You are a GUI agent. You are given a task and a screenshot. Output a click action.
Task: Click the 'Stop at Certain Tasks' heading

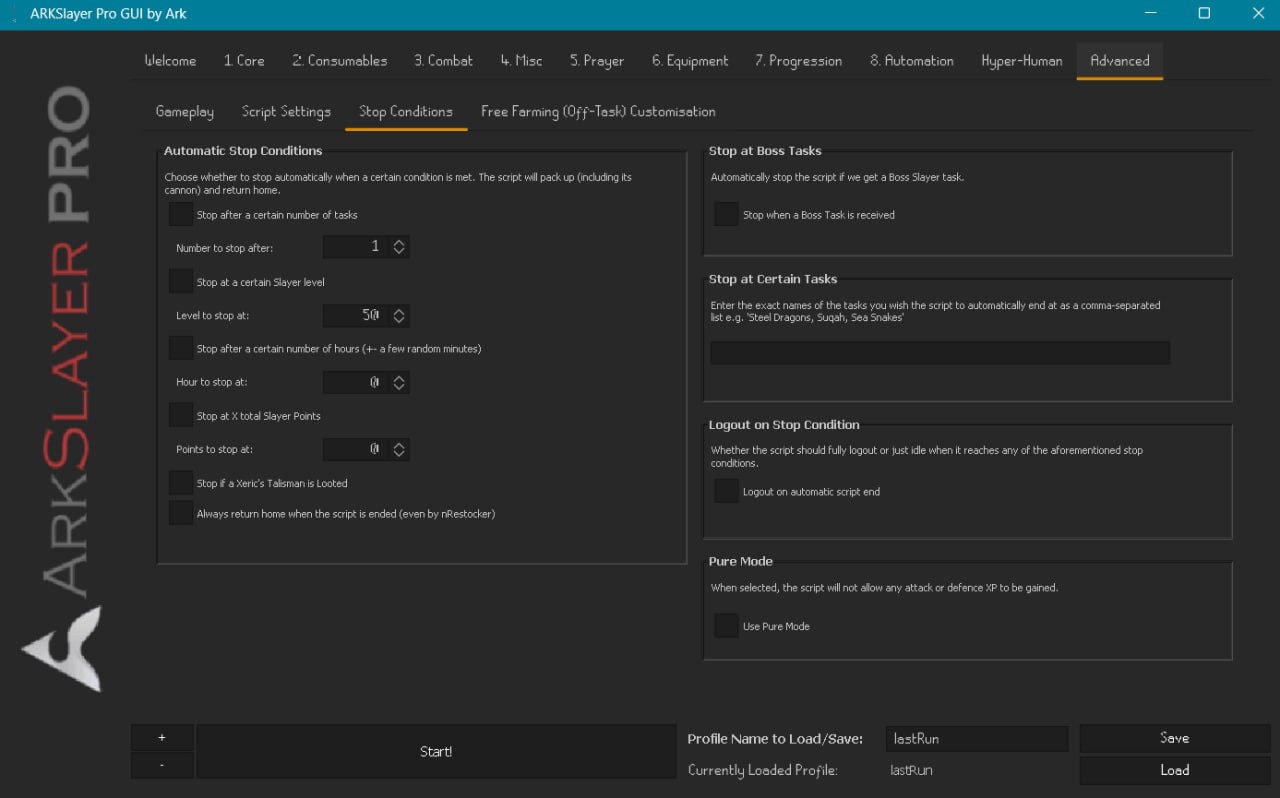pyautogui.click(x=773, y=279)
